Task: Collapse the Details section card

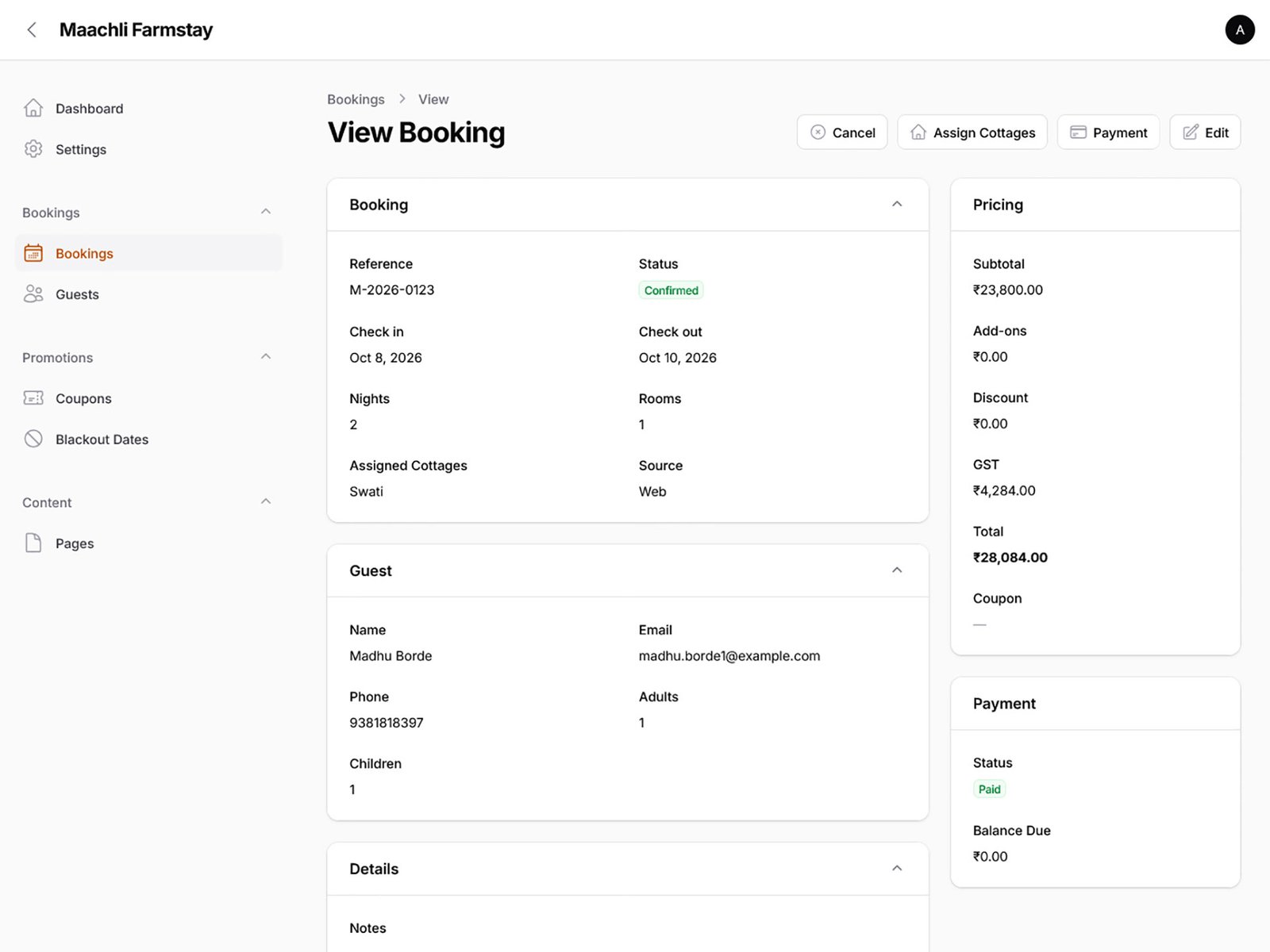Action: 897,869
